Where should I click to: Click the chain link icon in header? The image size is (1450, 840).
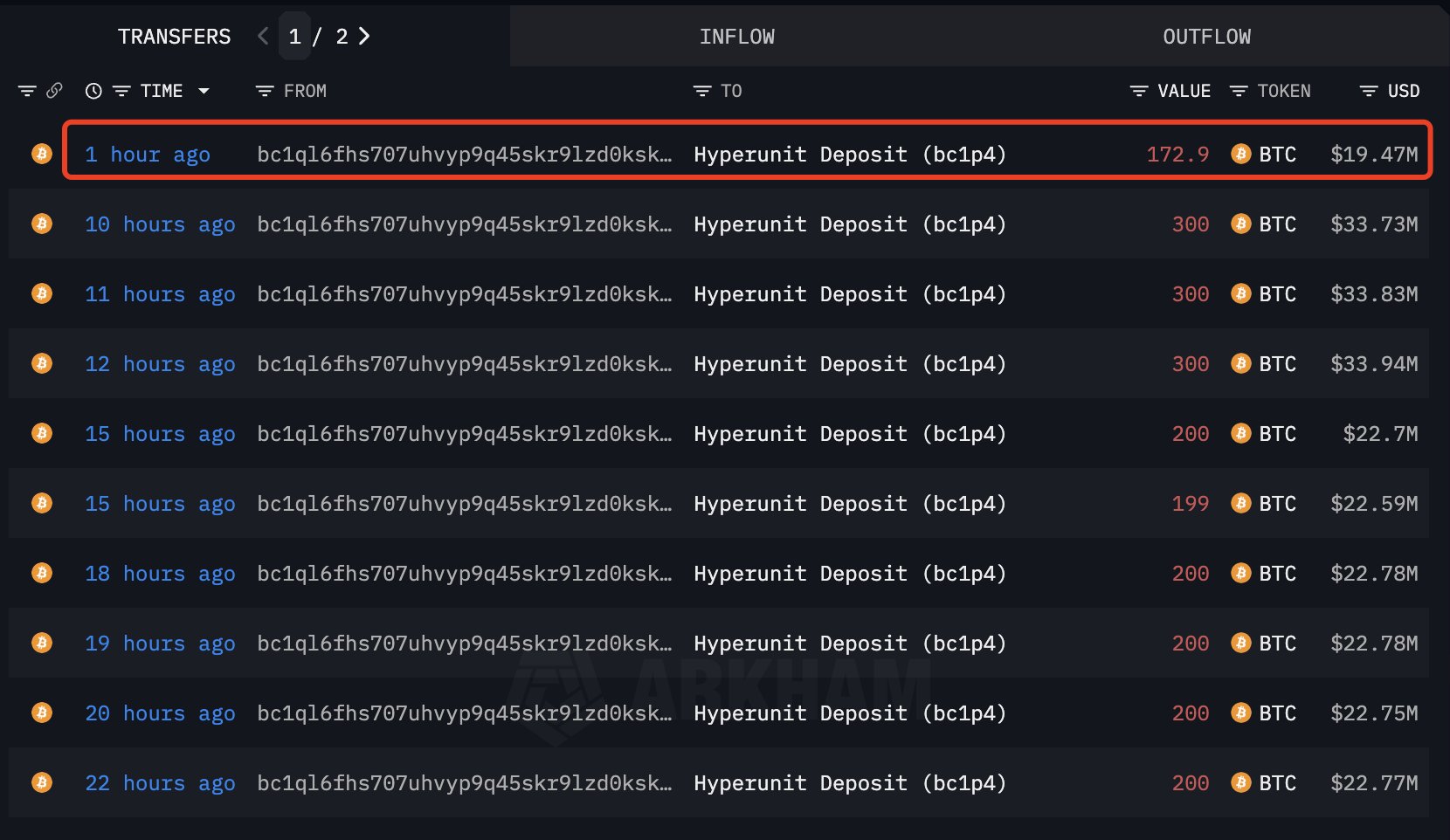pyautogui.click(x=54, y=91)
